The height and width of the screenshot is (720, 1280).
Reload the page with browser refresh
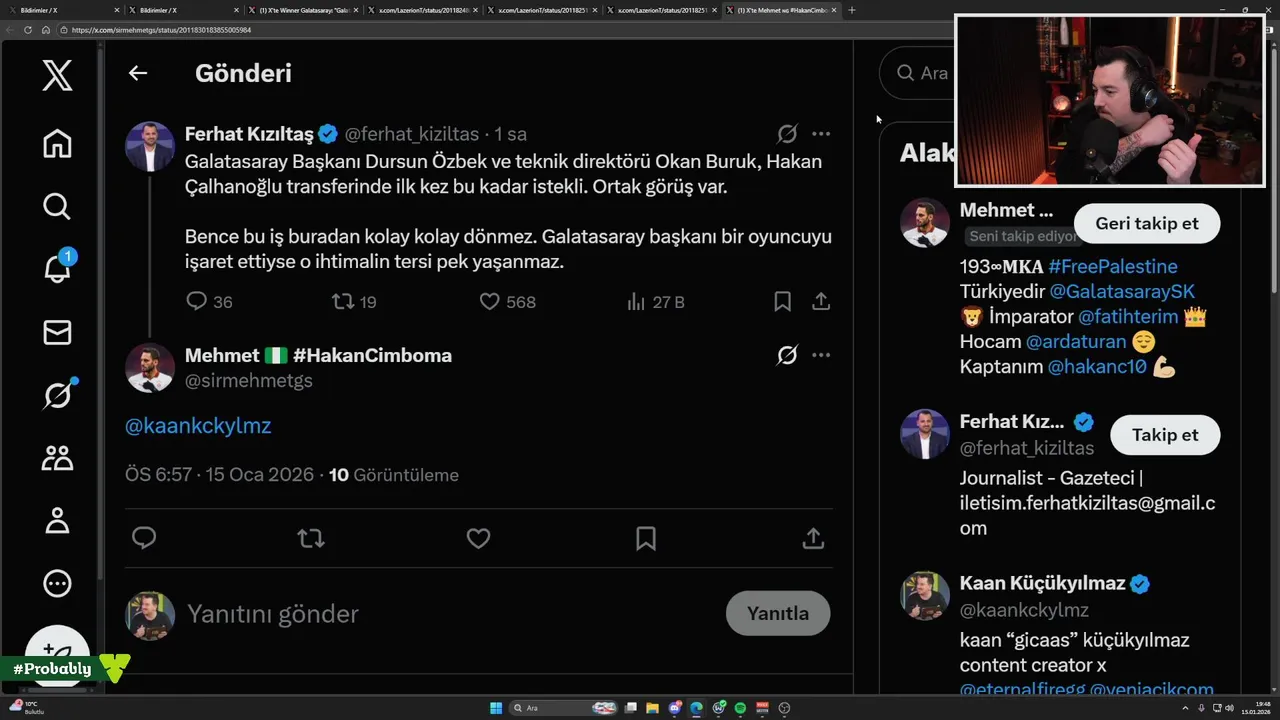click(28, 30)
